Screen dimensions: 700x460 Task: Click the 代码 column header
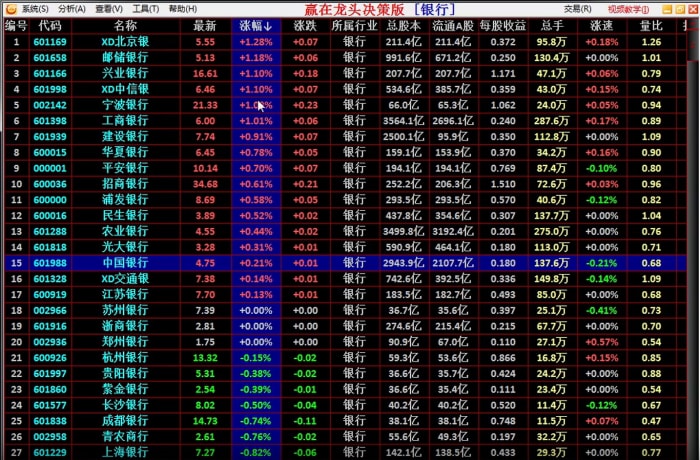[50, 26]
